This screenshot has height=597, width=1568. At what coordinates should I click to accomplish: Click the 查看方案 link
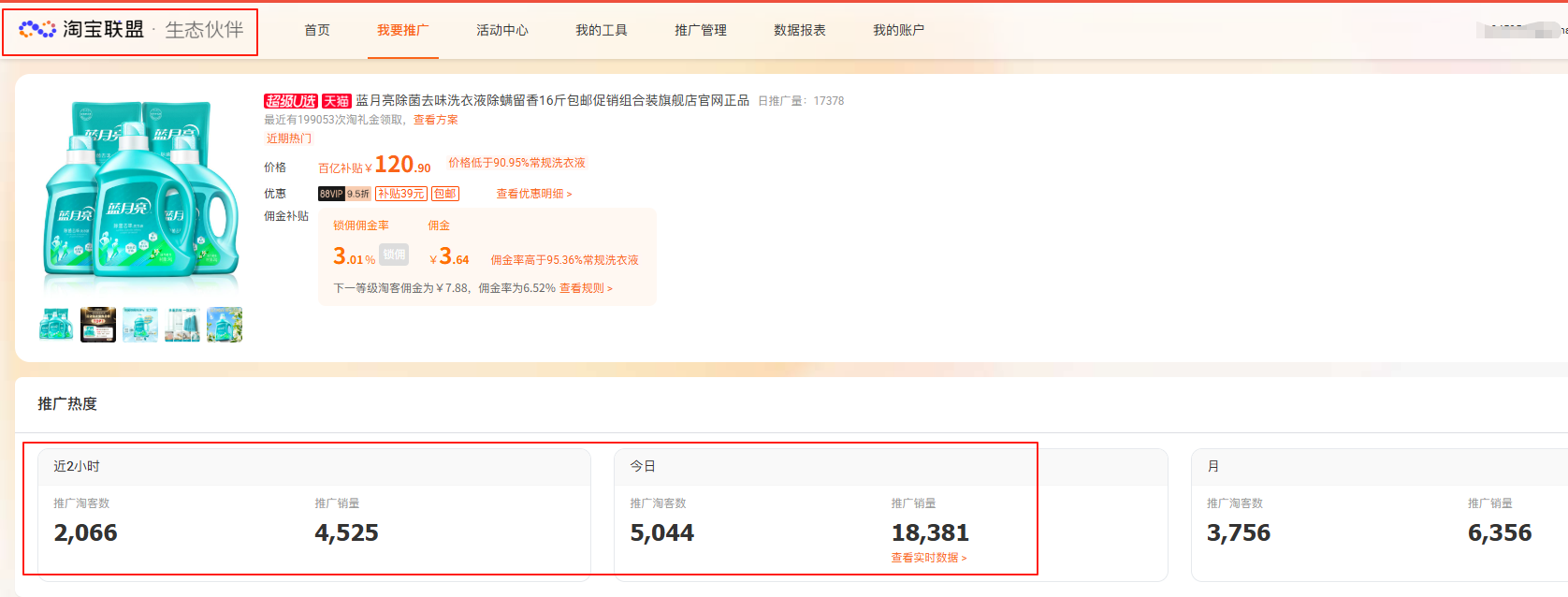point(436,120)
